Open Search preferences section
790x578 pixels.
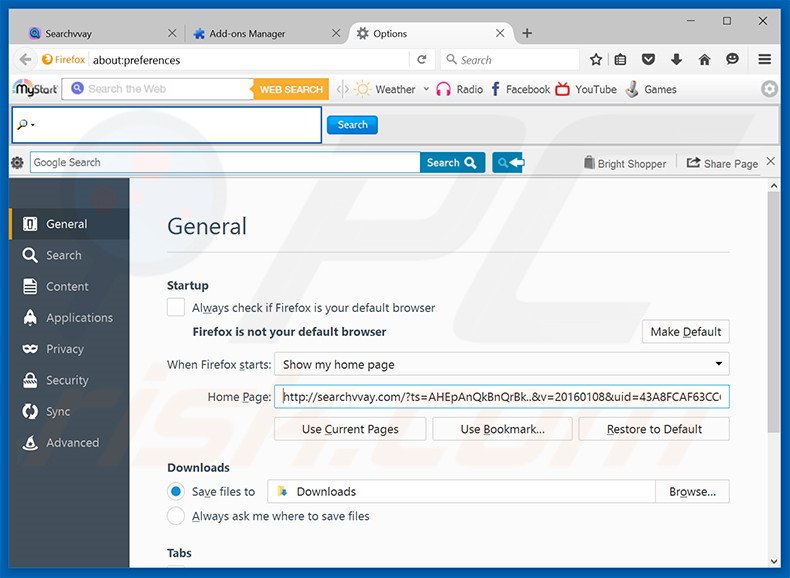pos(69,255)
